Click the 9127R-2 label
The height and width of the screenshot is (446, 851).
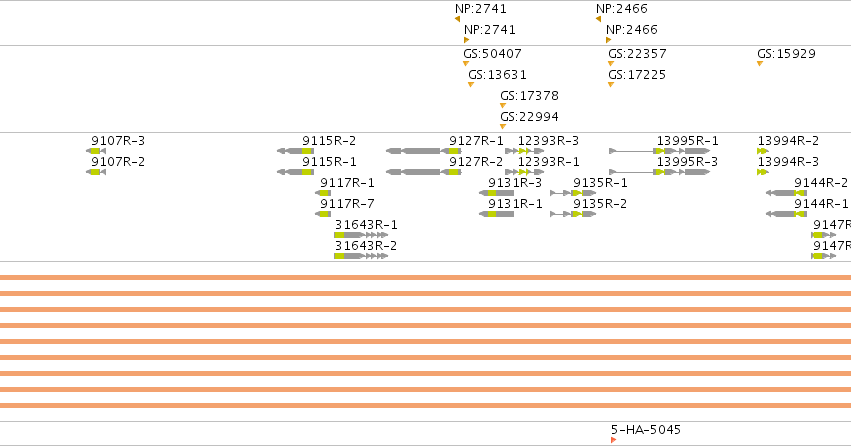click(x=476, y=162)
